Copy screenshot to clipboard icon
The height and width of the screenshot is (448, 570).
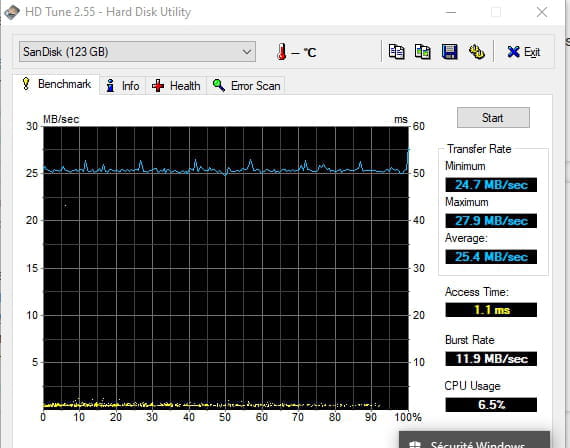click(x=423, y=52)
